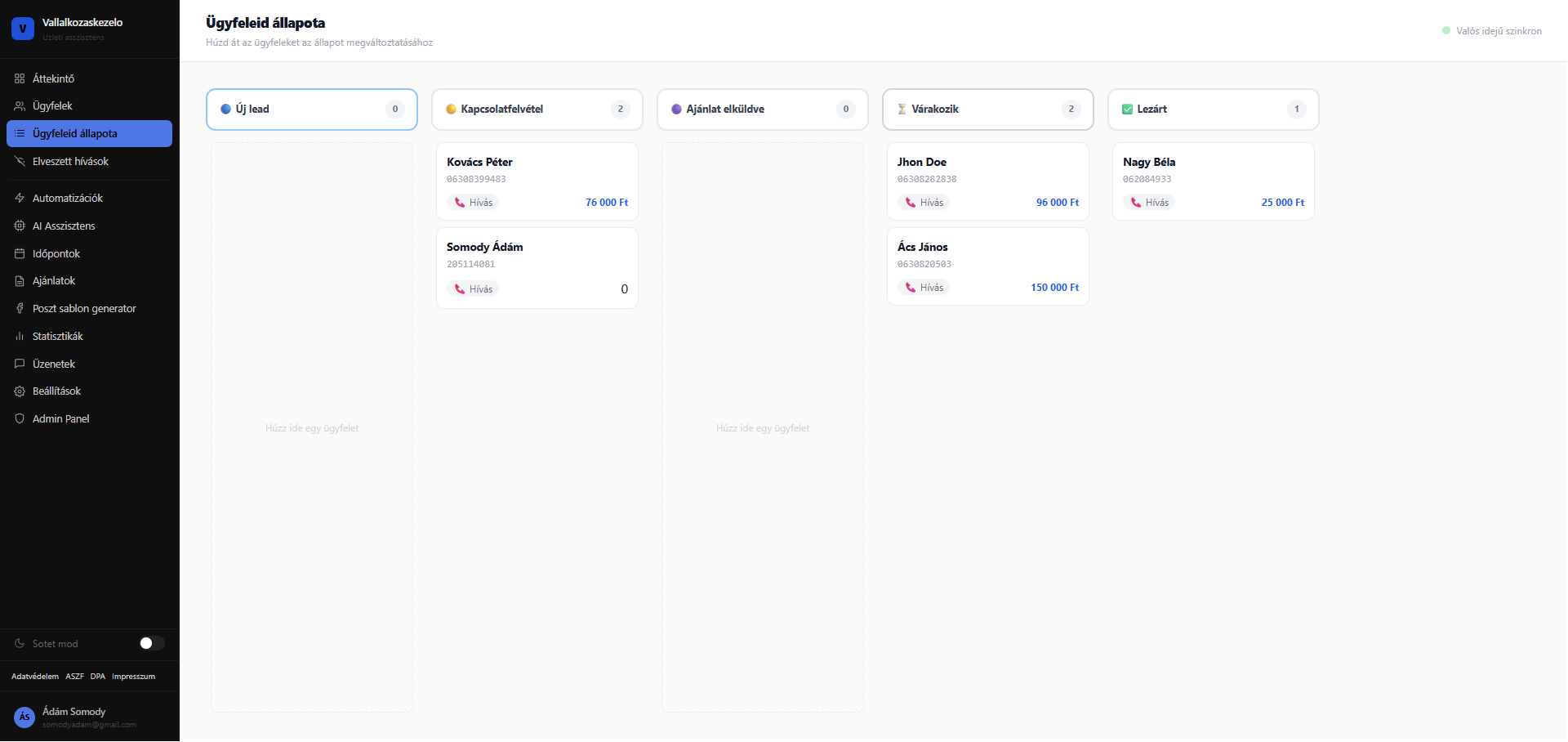Screen dimensions: 1568x742
Task: Click the Időpontok calendar icon
Action: pyautogui.click(x=20, y=253)
